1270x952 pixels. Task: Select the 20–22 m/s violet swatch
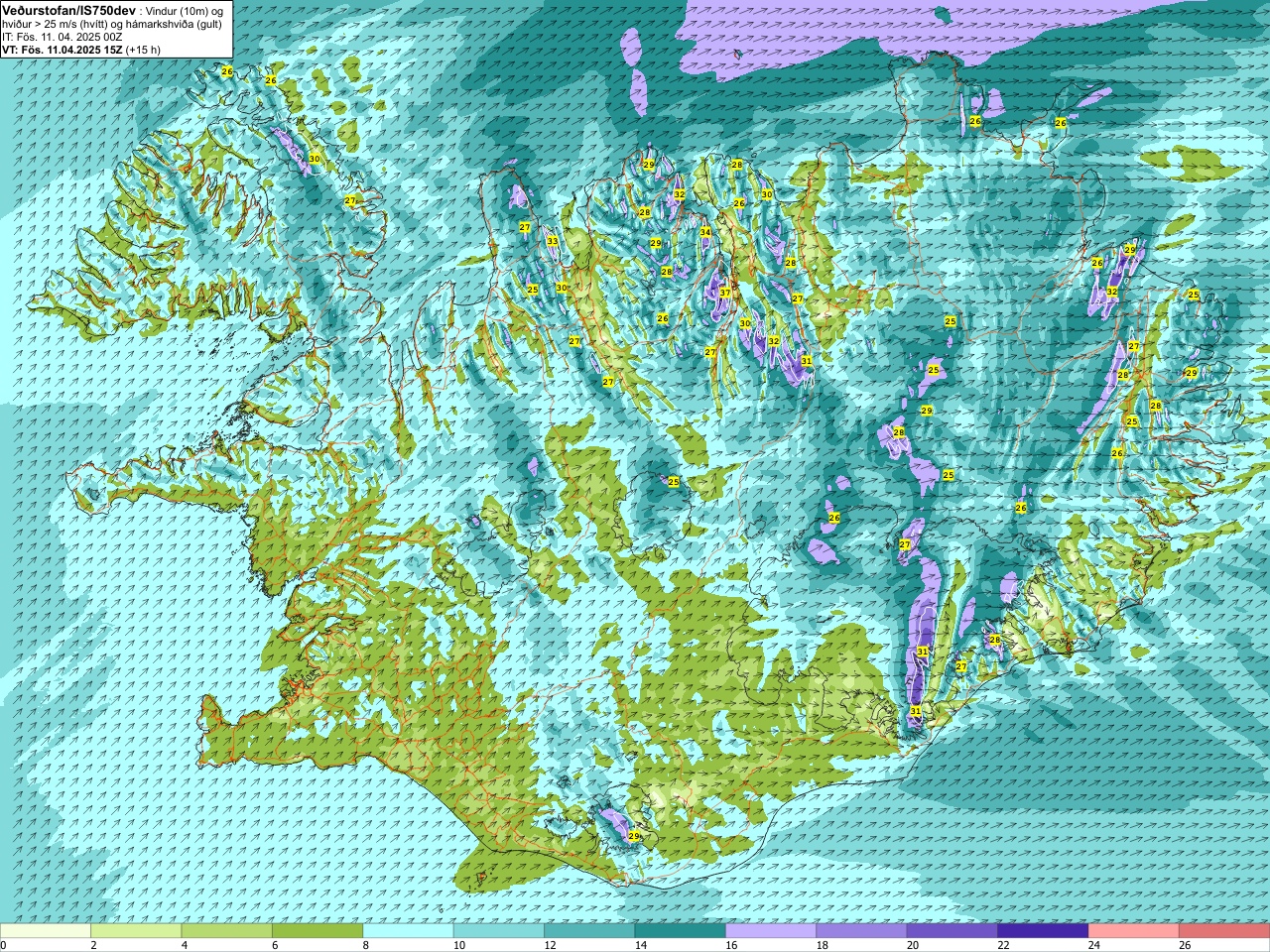(952, 931)
